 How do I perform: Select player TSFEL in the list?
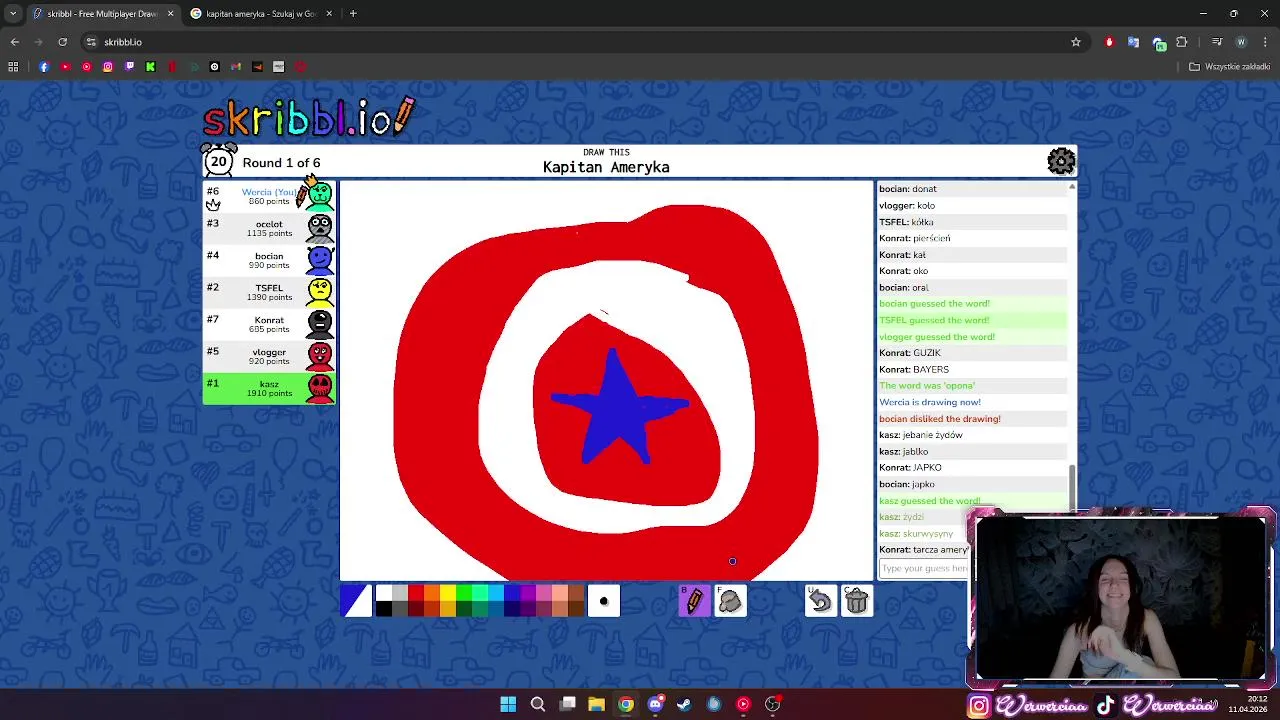[269, 292]
